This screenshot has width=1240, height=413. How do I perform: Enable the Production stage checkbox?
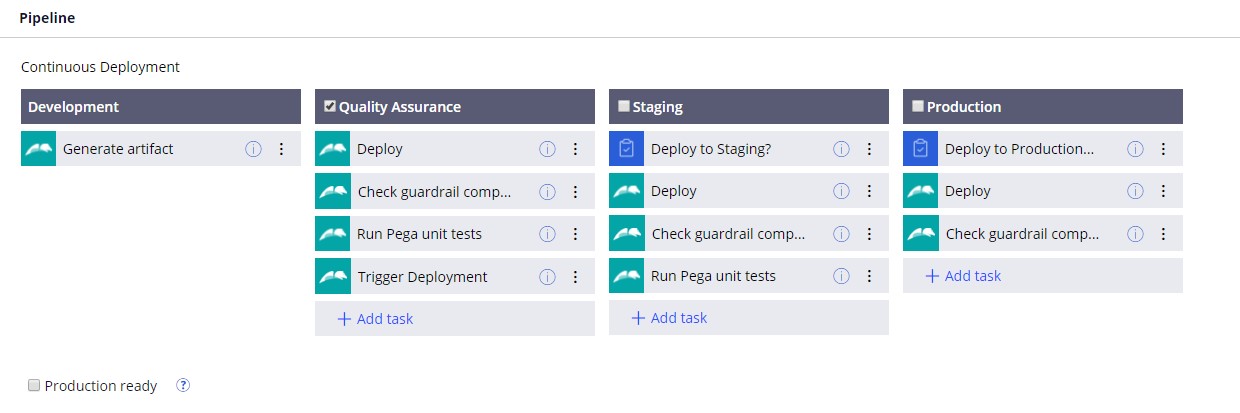917,107
